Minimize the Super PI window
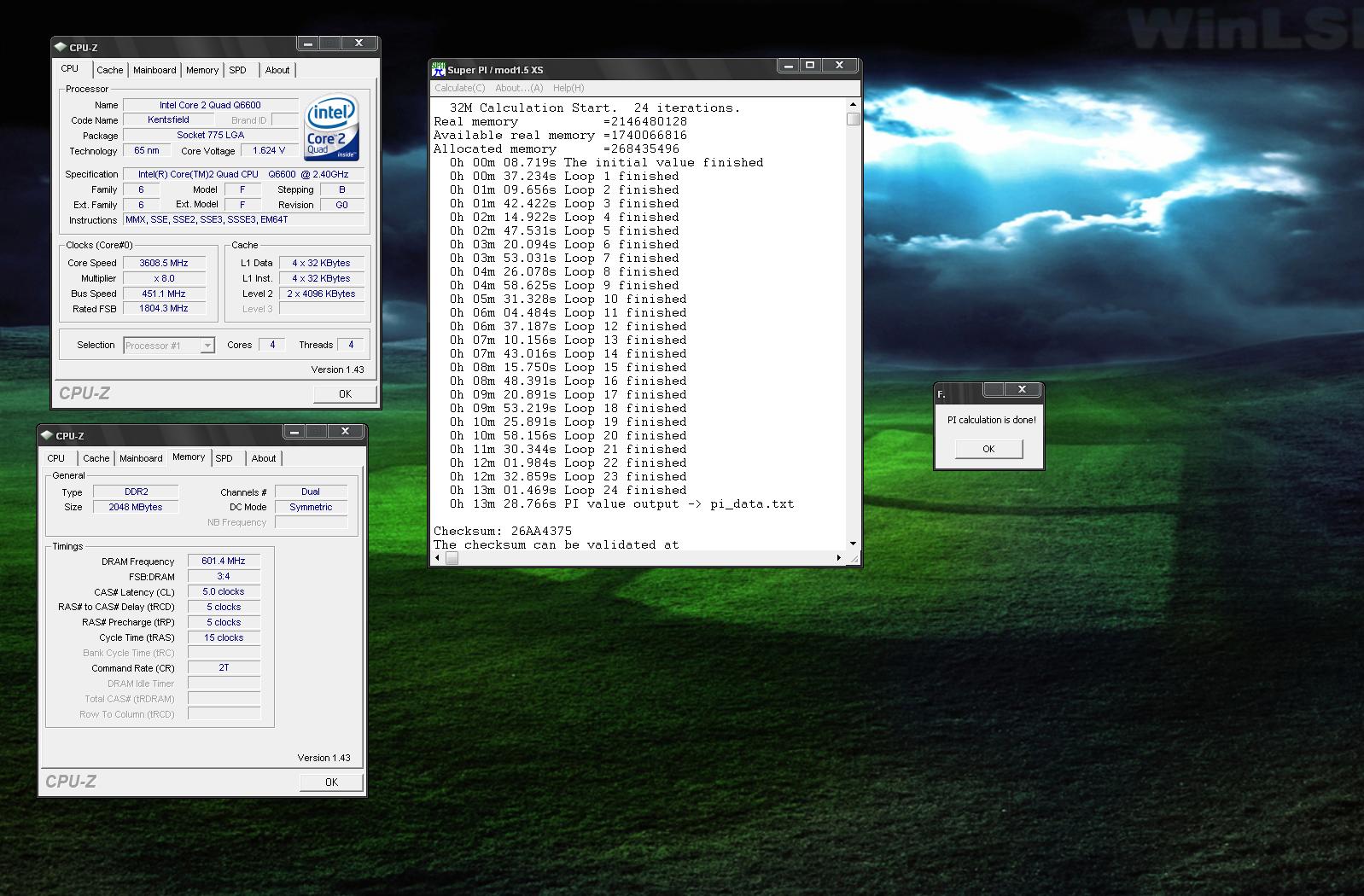The height and width of the screenshot is (896, 1364). tap(788, 66)
